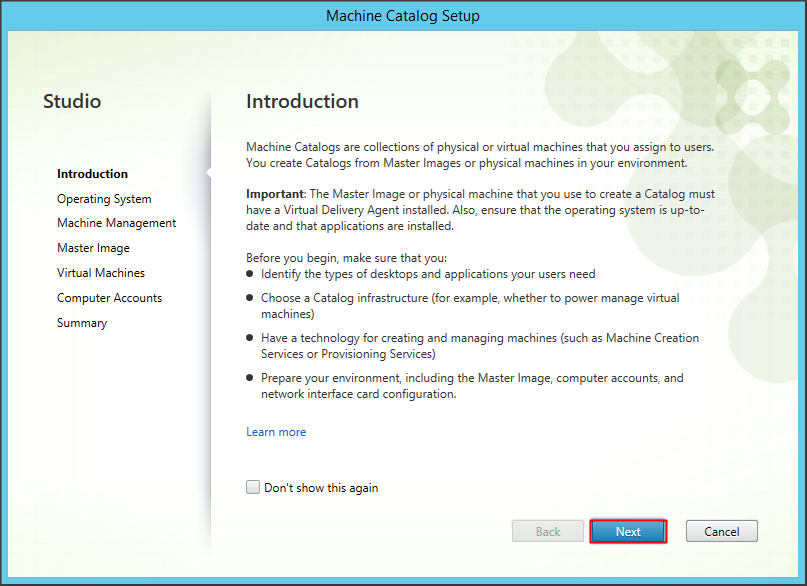Click the Machine Catalog Setup title bar
Screen dimensions: 807x586
(x=403, y=16)
